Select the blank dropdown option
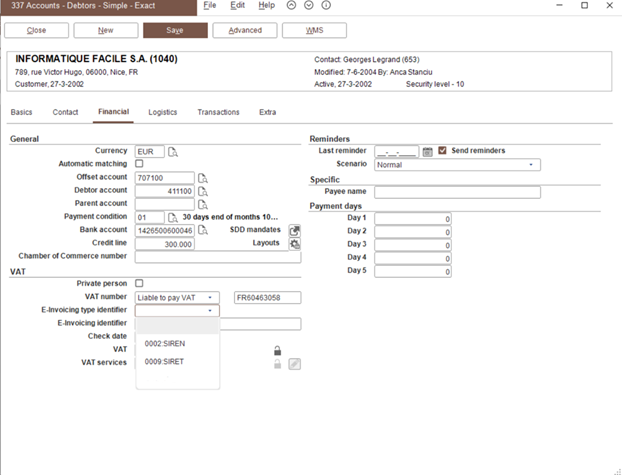622x475 pixels. click(177, 326)
